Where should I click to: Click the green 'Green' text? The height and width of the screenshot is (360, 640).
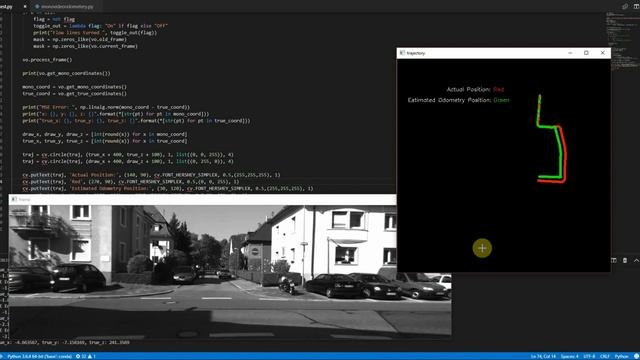(501, 100)
